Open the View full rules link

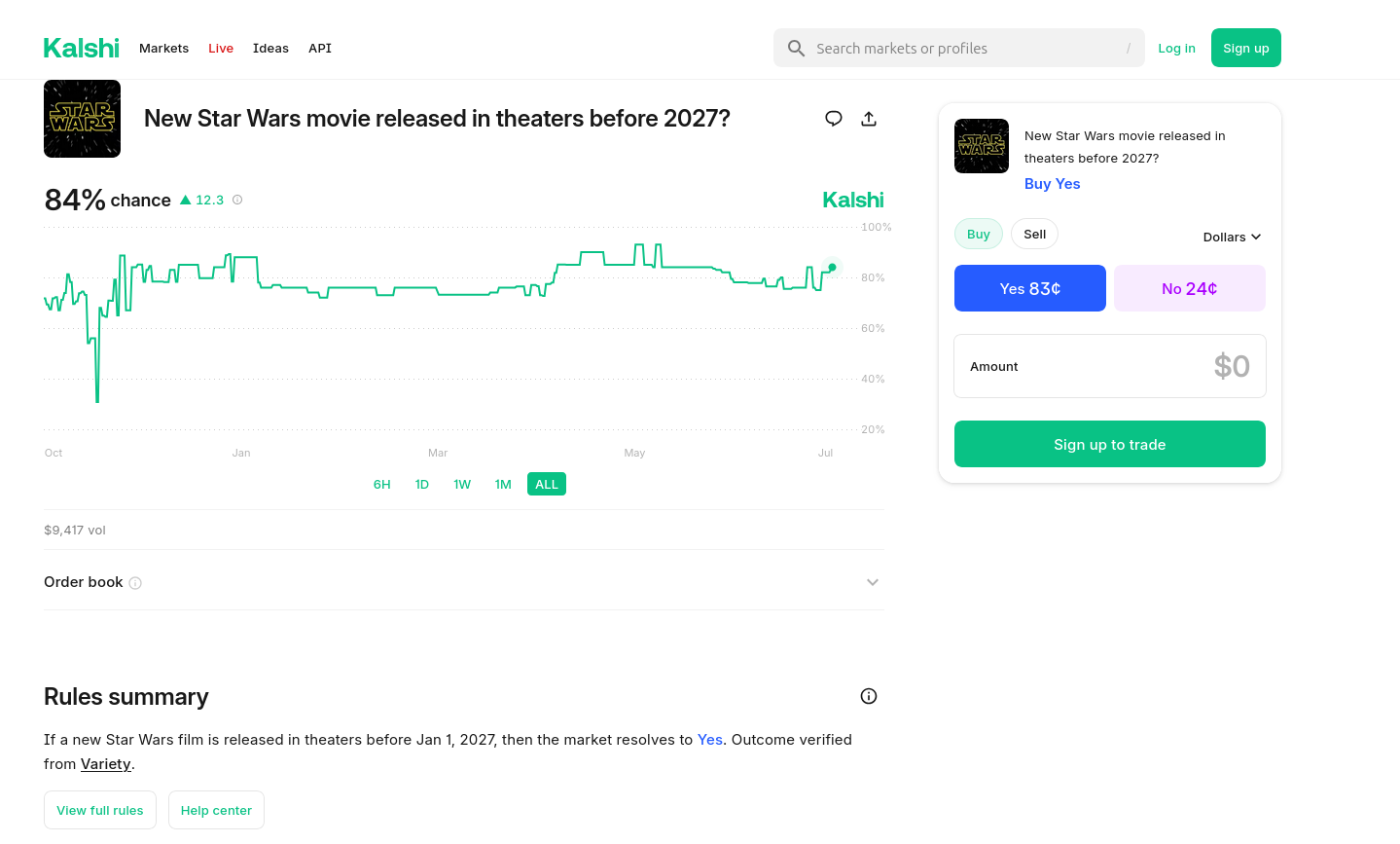coord(100,810)
